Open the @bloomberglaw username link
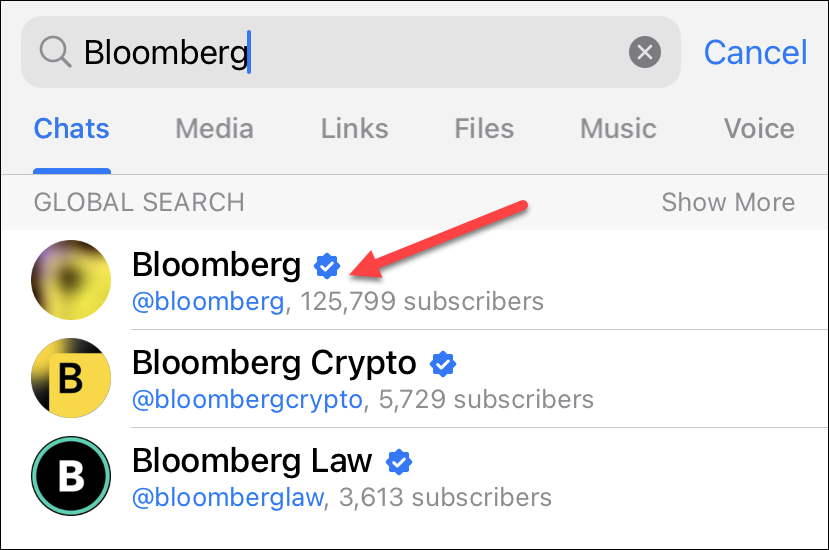 tap(229, 496)
